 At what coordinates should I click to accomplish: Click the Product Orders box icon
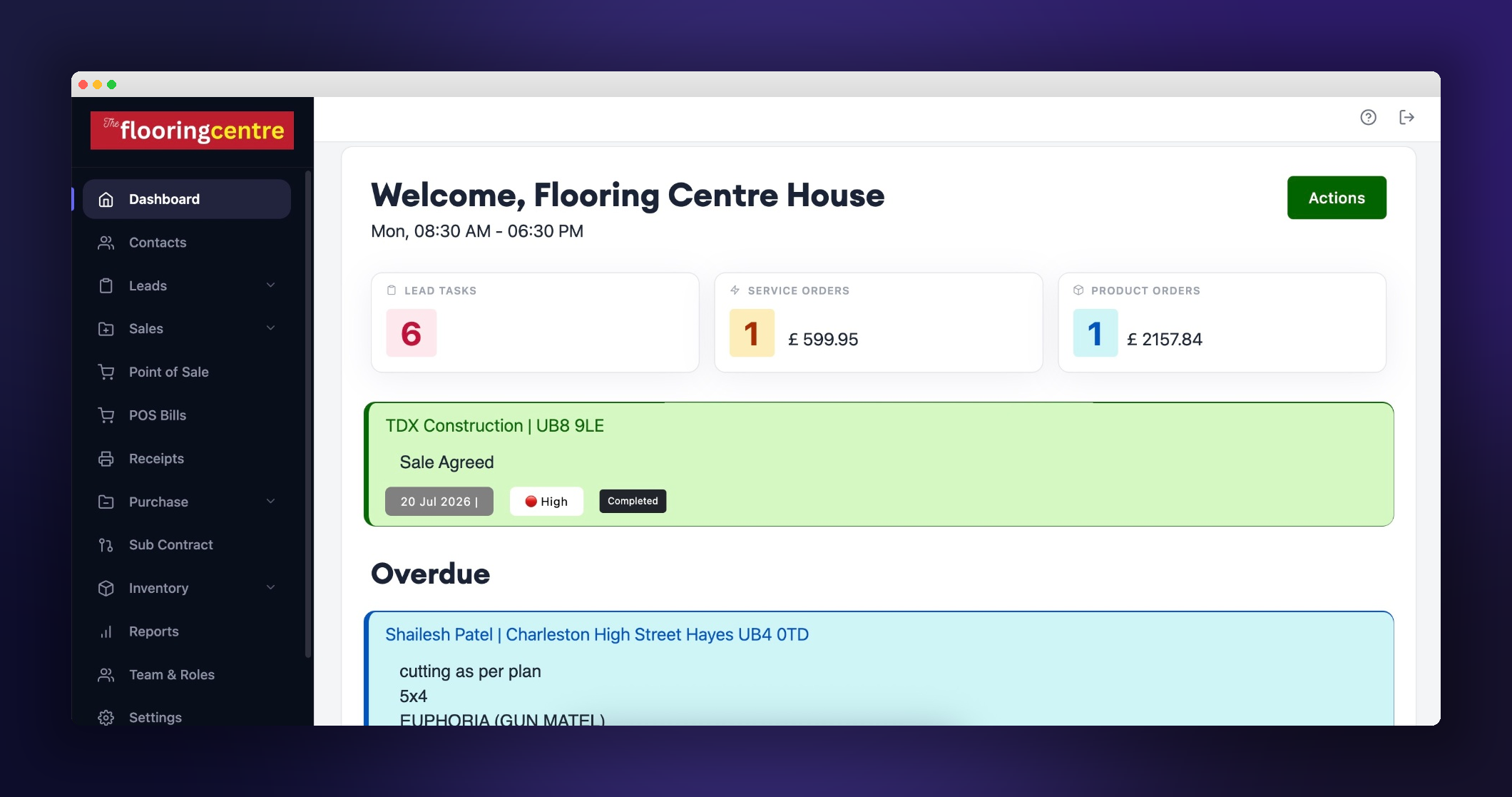pos(1078,290)
